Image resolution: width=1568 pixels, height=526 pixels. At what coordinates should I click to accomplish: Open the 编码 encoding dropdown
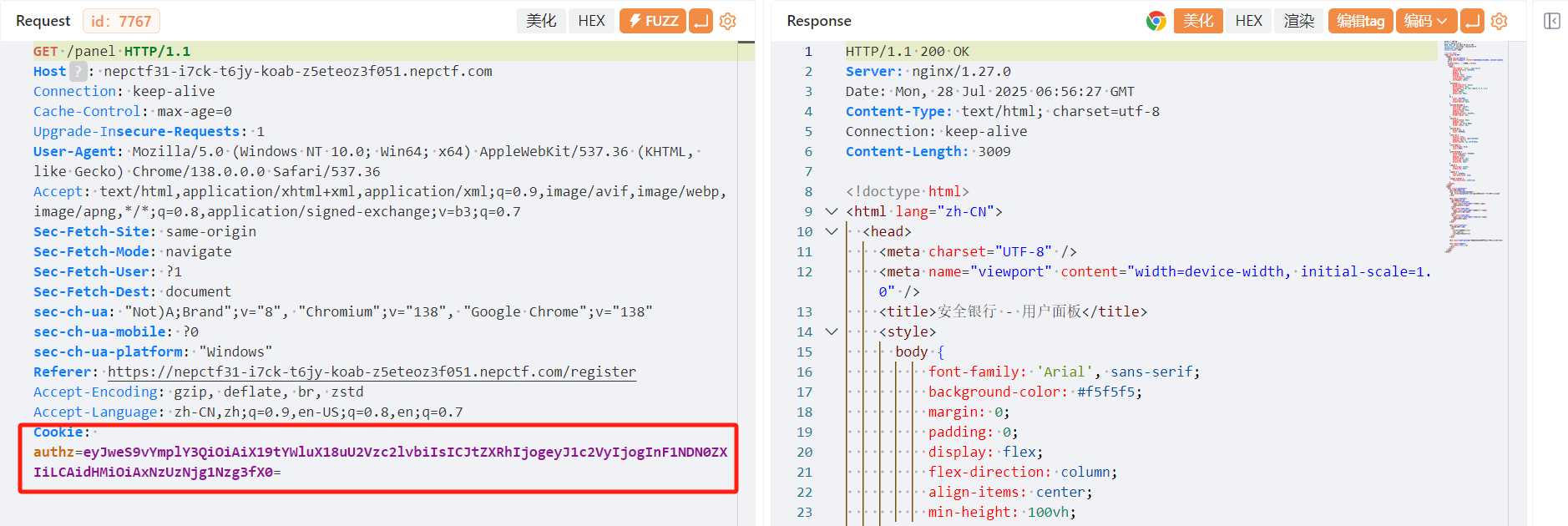click(1426, 21)
